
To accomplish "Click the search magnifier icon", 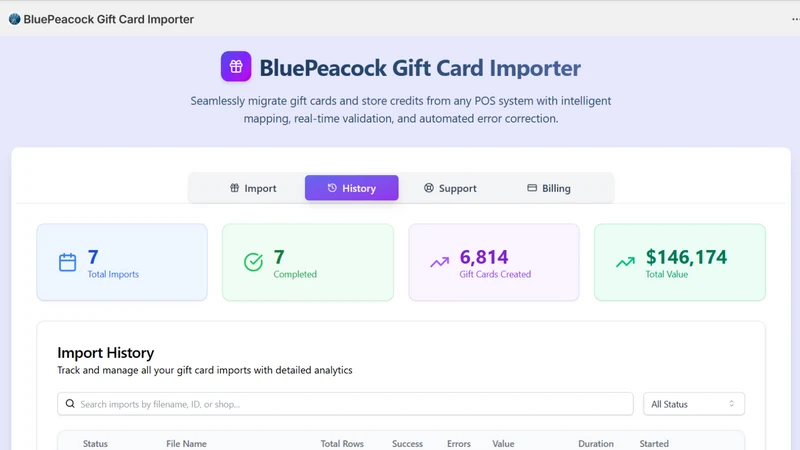I will [70, 404].
